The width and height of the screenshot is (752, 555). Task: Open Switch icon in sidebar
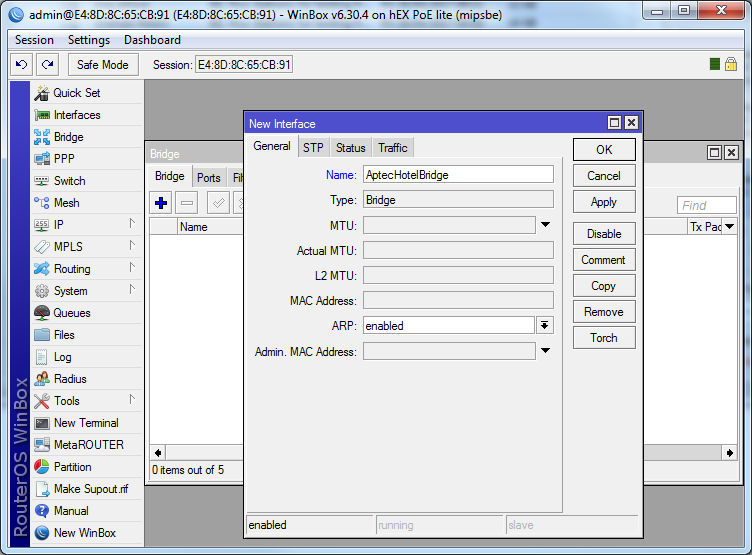42,181
